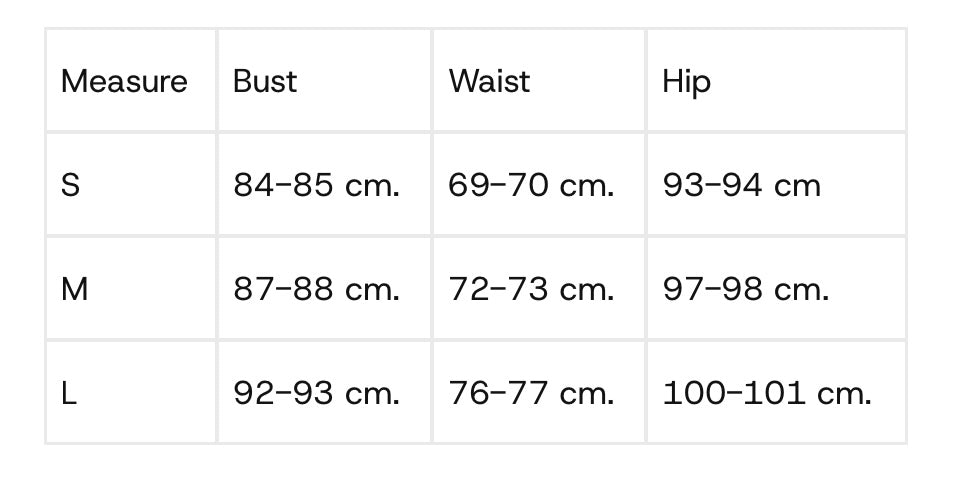
Task: Select the Hip column header
Action: click(686, 81)
